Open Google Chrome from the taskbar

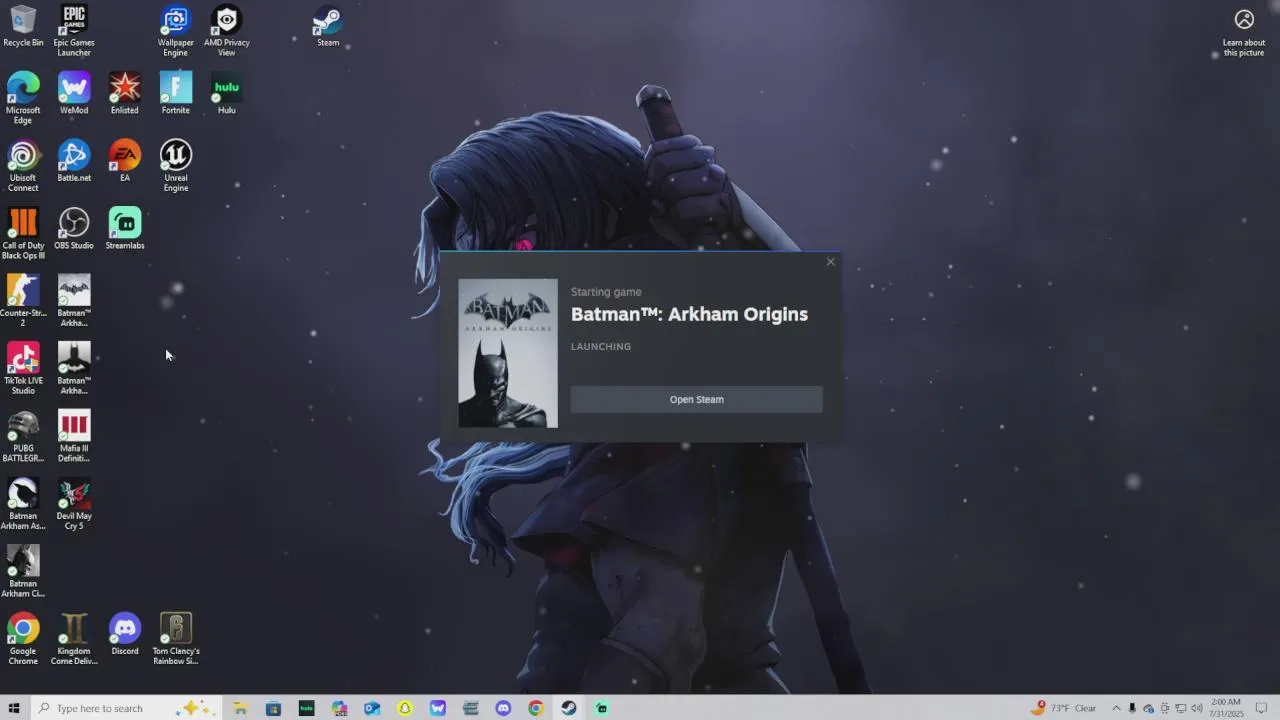click(x=536, y=708)
